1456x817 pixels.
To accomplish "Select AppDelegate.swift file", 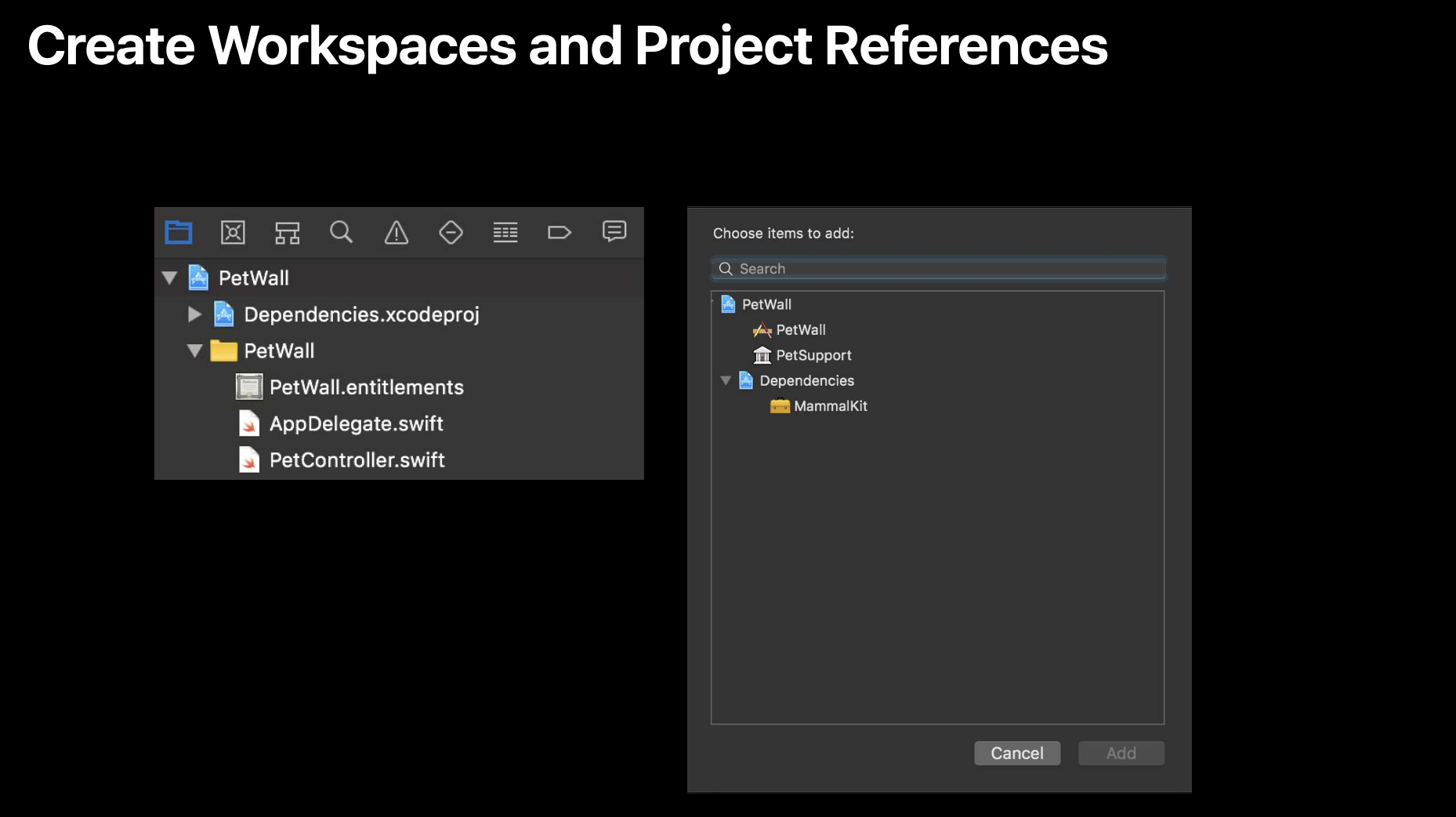I will point(400,423).
